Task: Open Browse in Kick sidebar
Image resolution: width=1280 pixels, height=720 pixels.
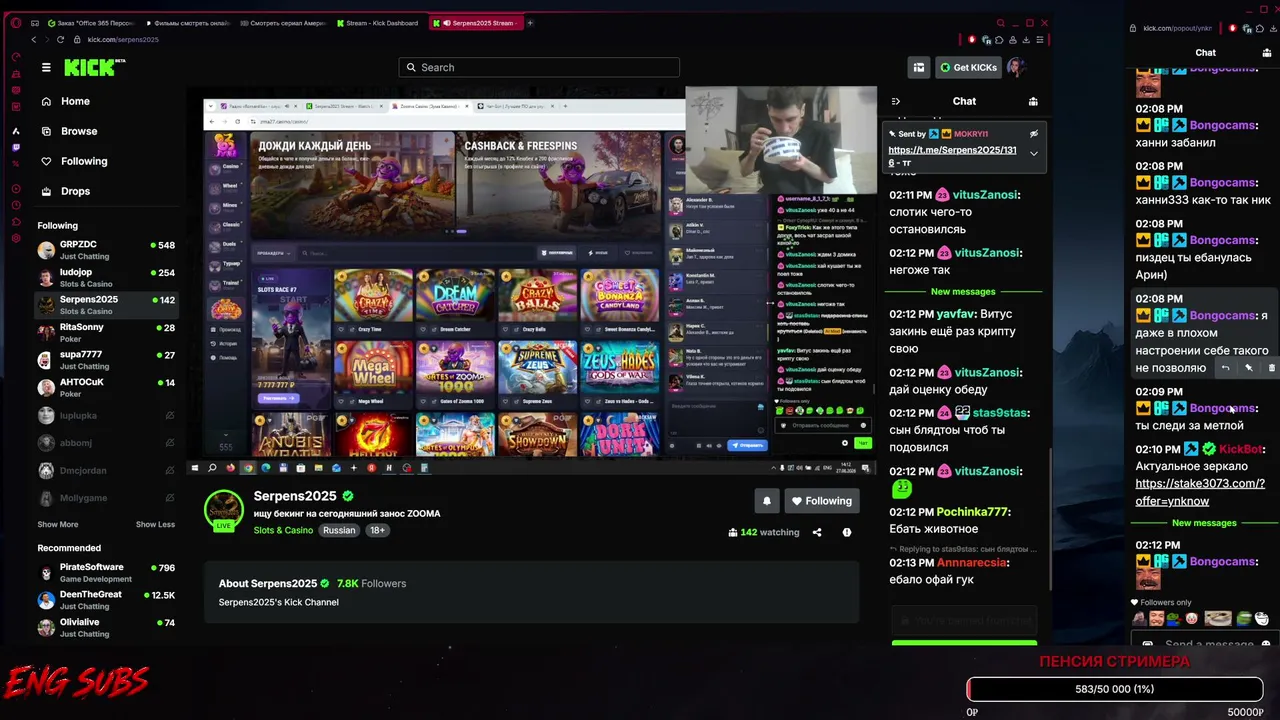Action: point(69,131)
